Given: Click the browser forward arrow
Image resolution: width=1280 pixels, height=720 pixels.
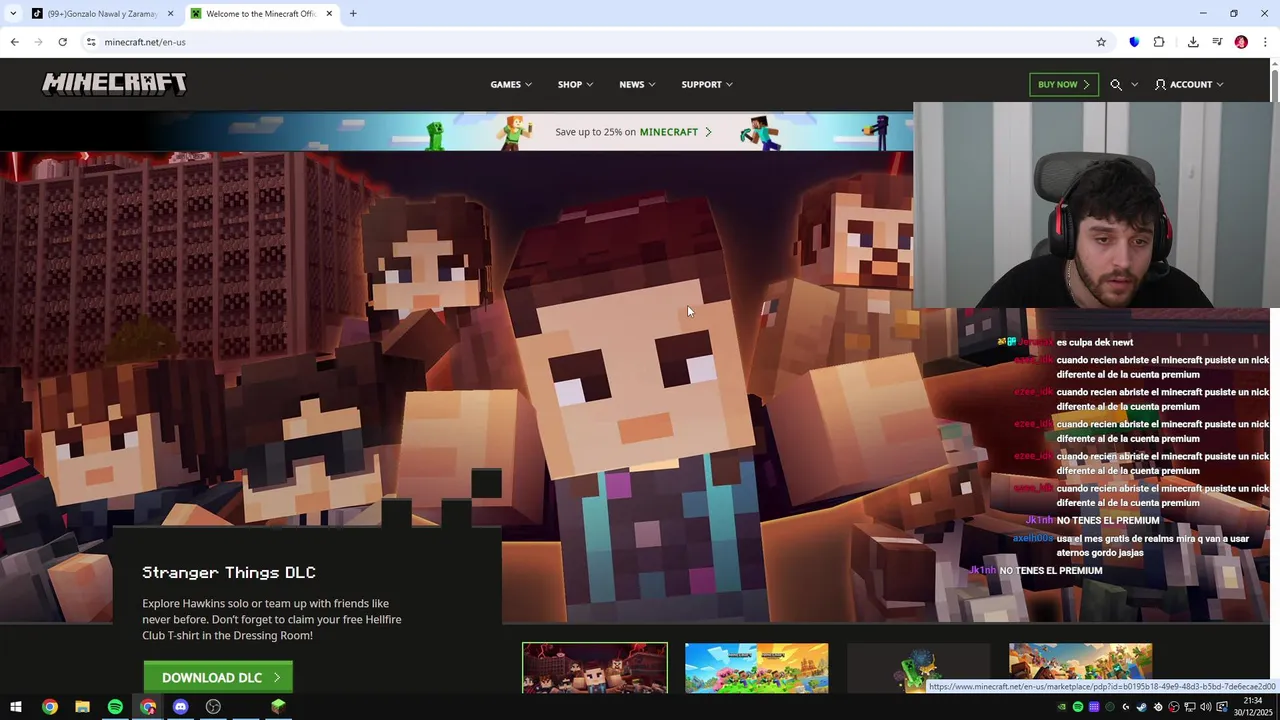Looking at the screenshot, I should 38,42.
